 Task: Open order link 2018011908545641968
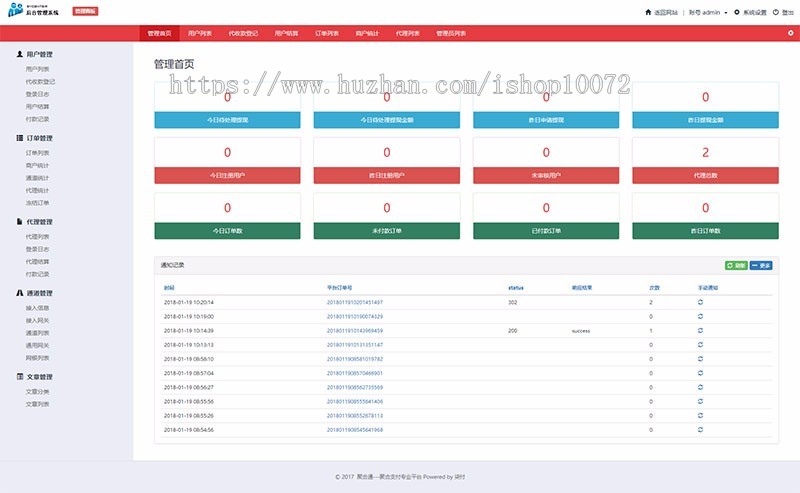click(355, 430)
